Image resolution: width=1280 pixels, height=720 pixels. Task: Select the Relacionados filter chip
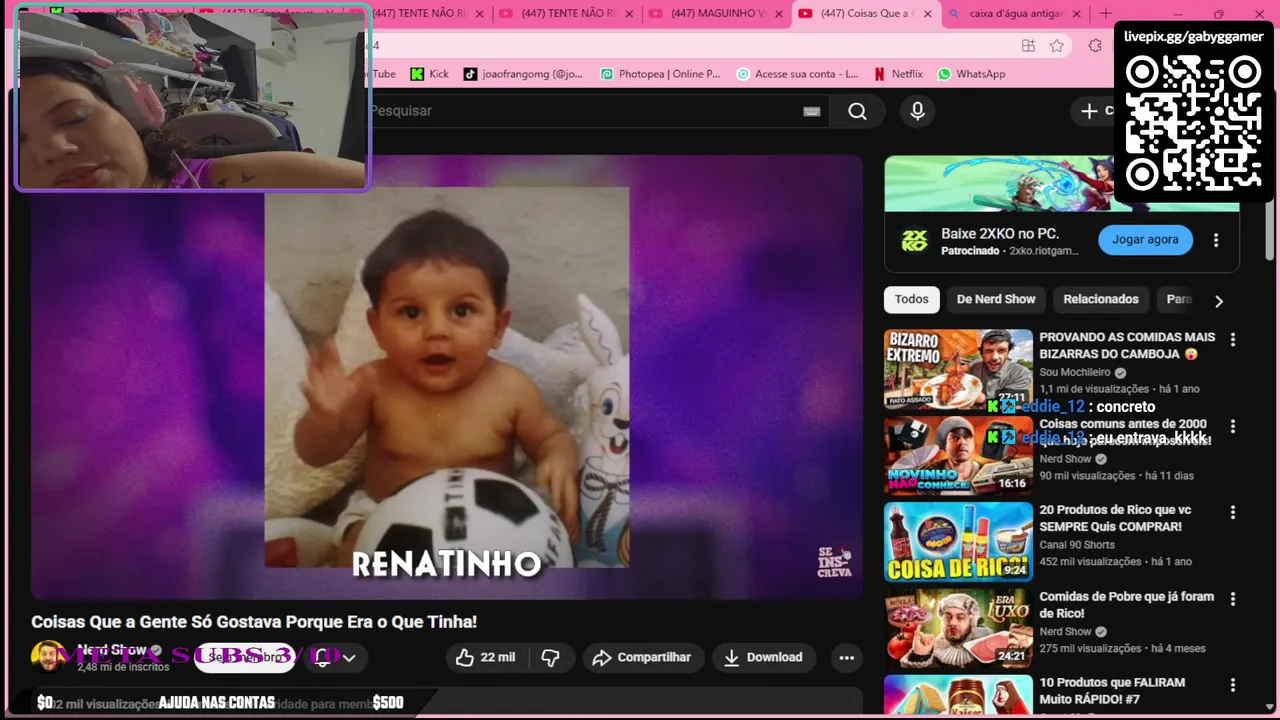(x=1101, y=299)
